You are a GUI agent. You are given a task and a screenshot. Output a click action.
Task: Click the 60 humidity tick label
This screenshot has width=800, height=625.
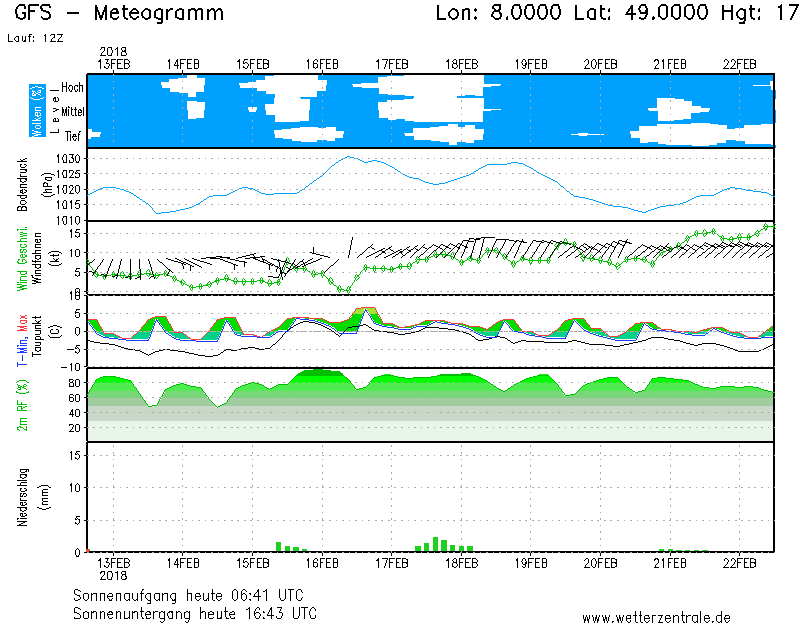tap(74, 398)
